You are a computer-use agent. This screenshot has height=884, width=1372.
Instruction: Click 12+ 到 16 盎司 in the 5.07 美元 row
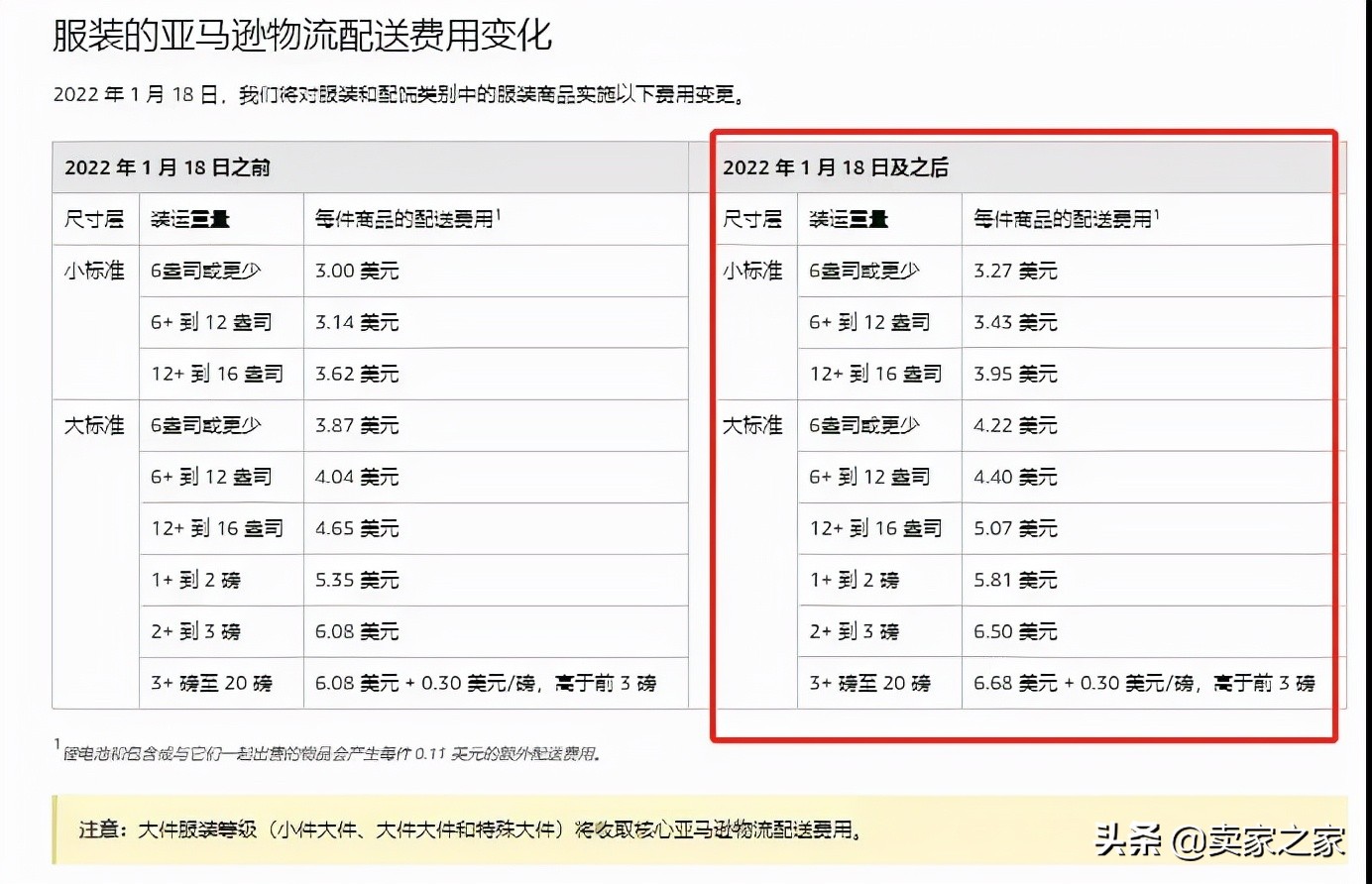(875, 528)
